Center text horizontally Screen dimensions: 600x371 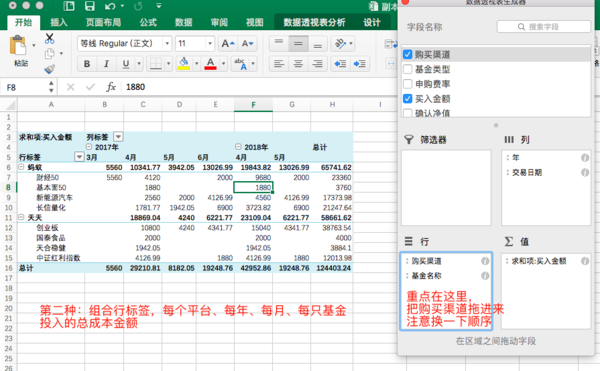click(298, 64)
